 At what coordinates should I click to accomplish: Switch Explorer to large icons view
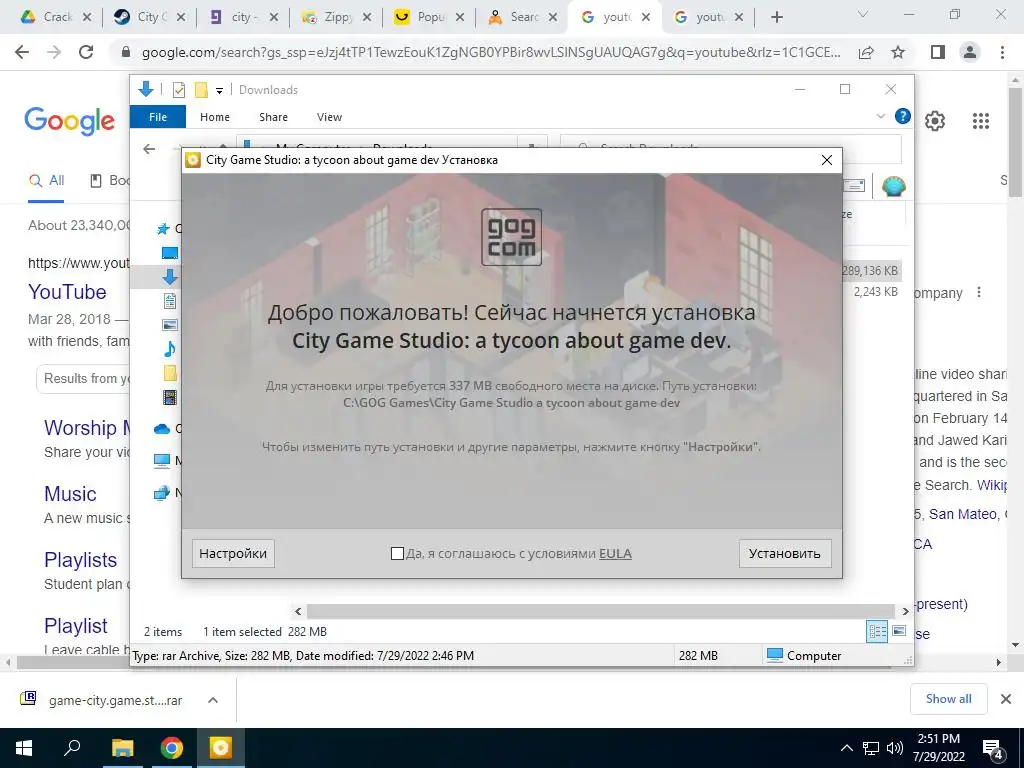pos(899,632)
